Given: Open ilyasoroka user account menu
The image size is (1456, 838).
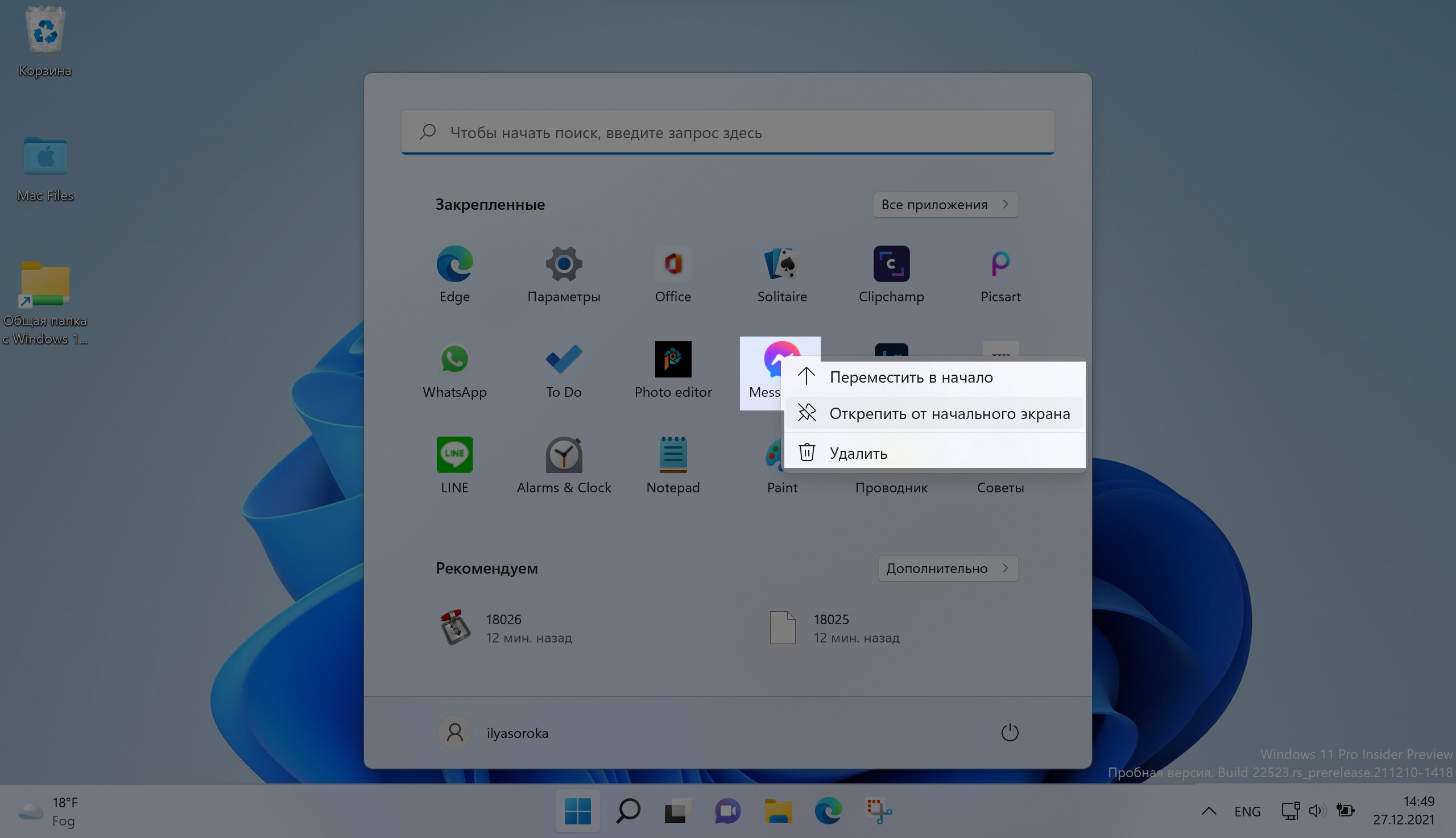Looking at the screenshot, I should coord(494,733).
